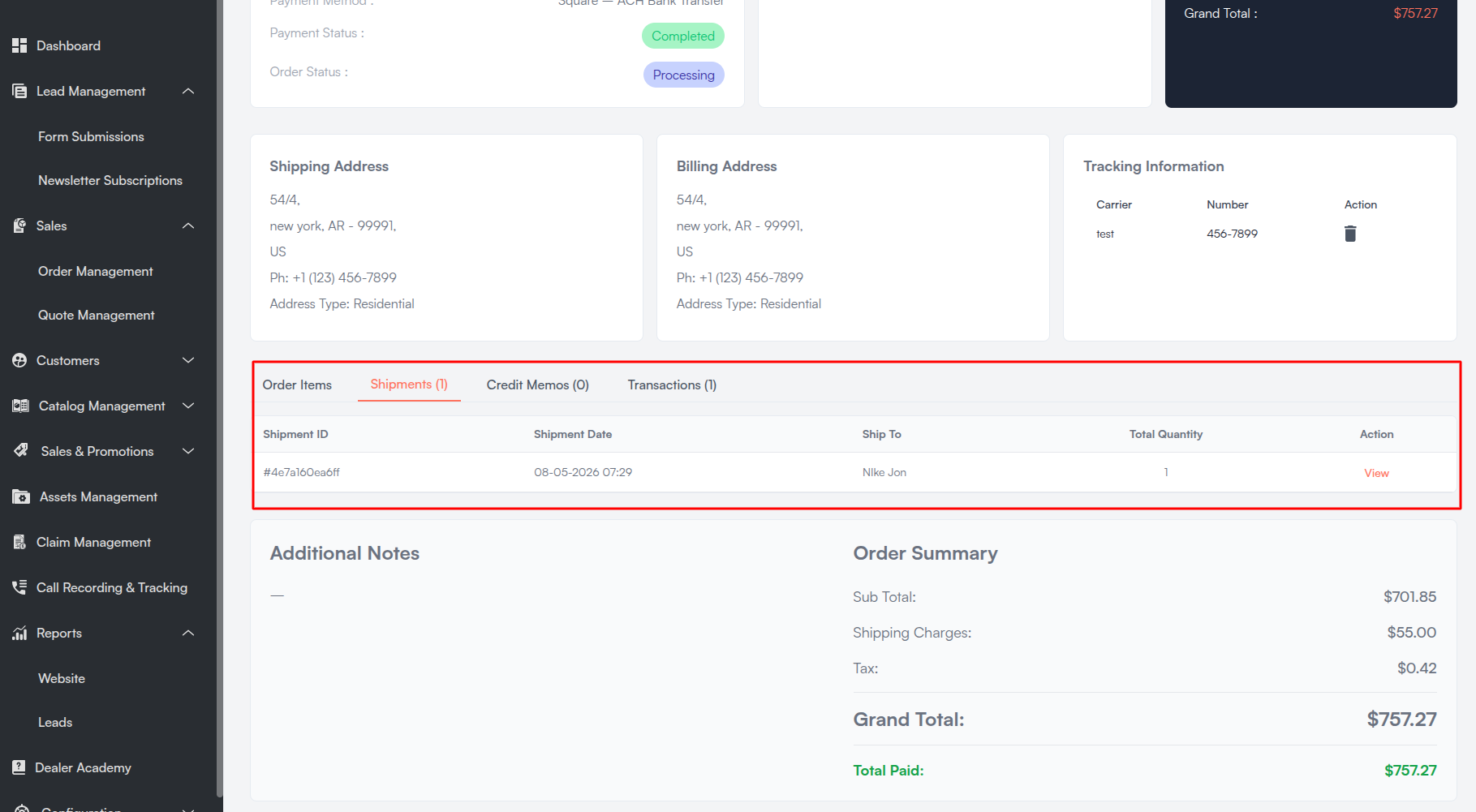This screenshot has height=812, width=1476.
Task: Open Dealer Academy menu label
Action: point(83,767)
